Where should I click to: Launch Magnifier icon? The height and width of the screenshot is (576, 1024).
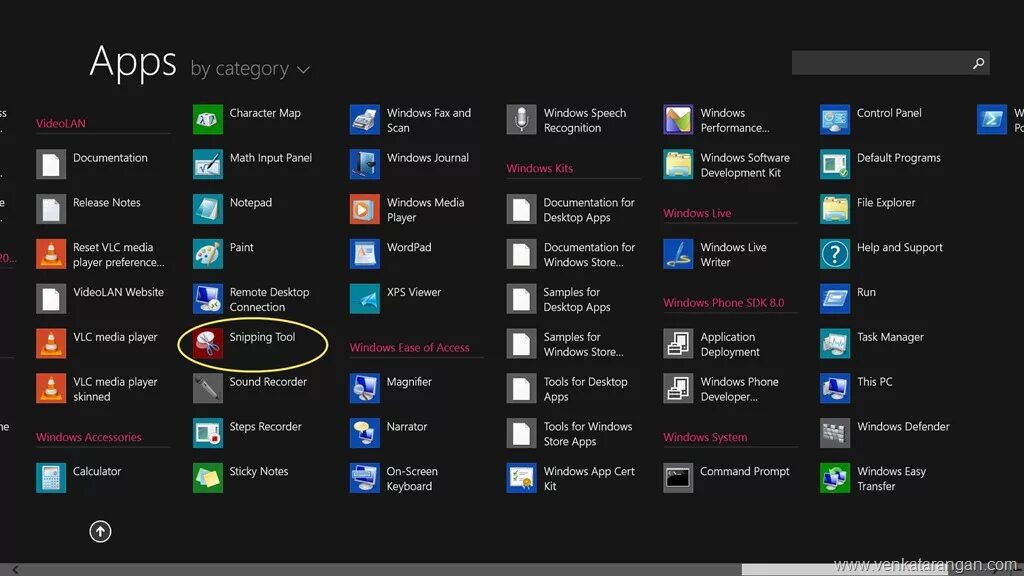click(364, 389)
